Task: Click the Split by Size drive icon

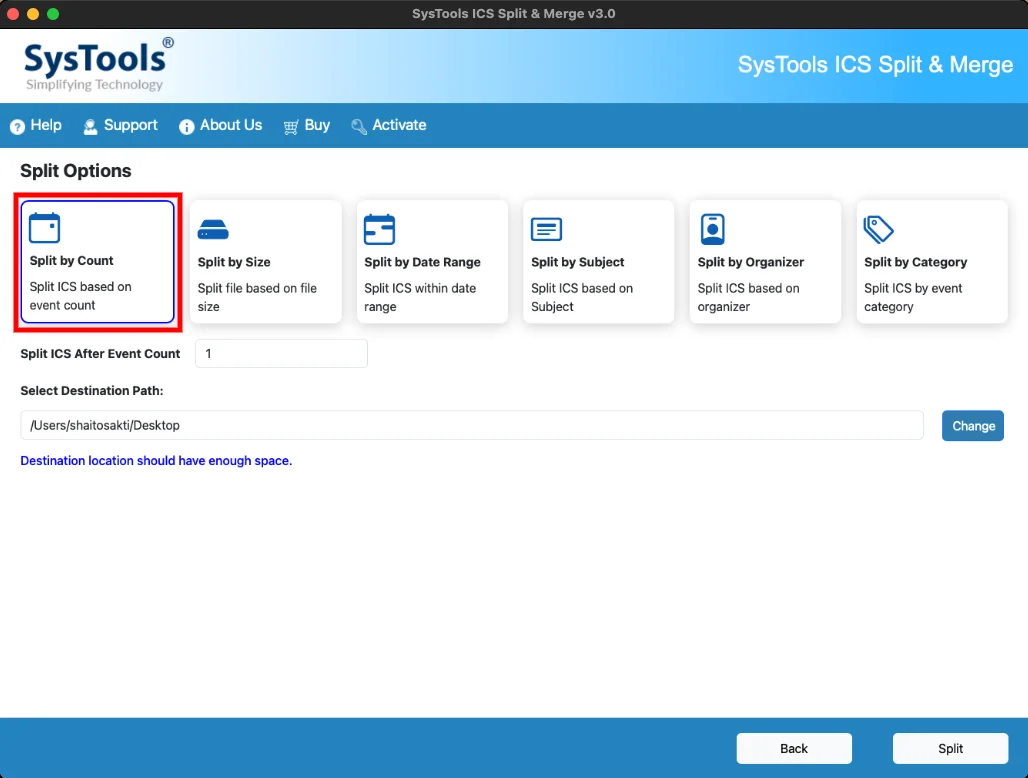Action: (213, 230)
